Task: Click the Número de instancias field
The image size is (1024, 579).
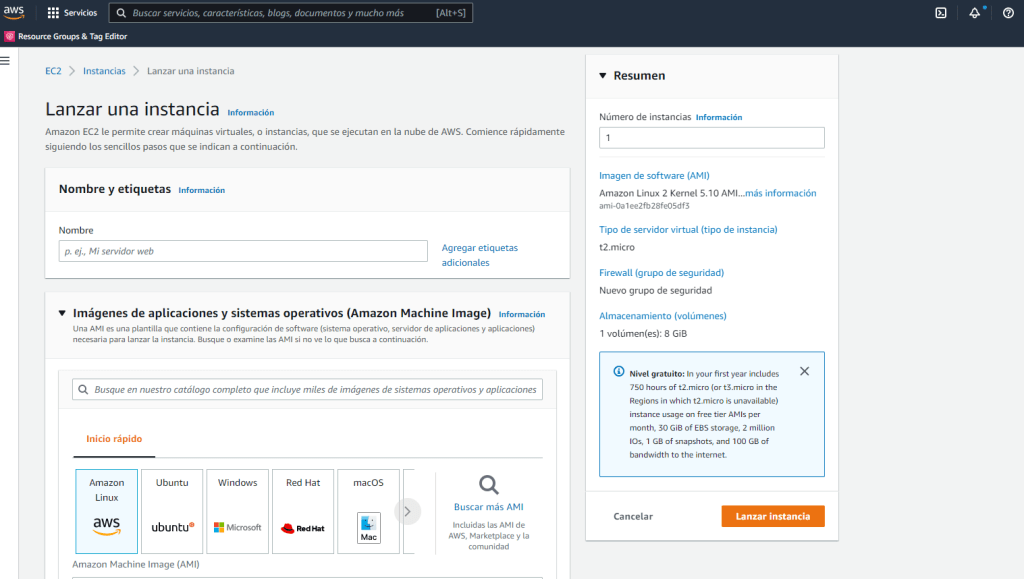Action: (712, 138)
